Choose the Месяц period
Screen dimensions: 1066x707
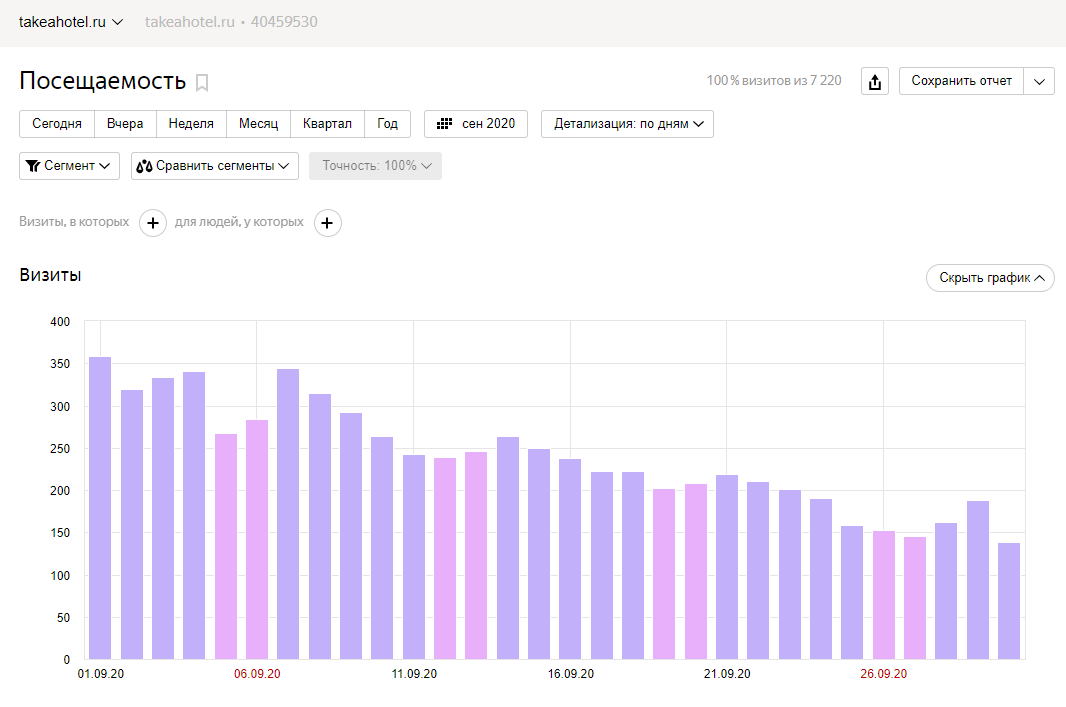click(258, 124)
